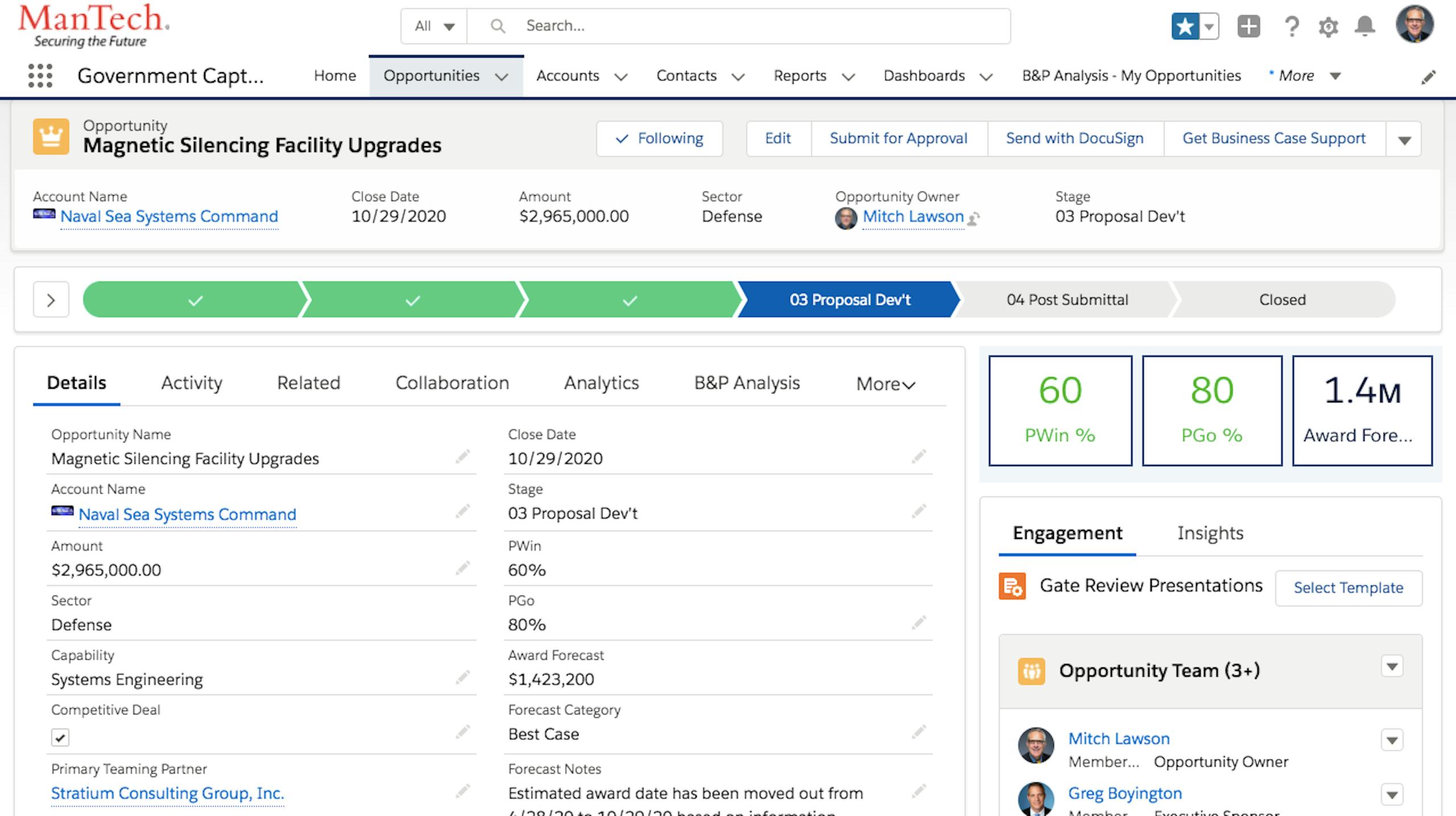Viewport: 1456px width, 816px height.
Task: Open the Insights tab
Action: pos(1210,533)
